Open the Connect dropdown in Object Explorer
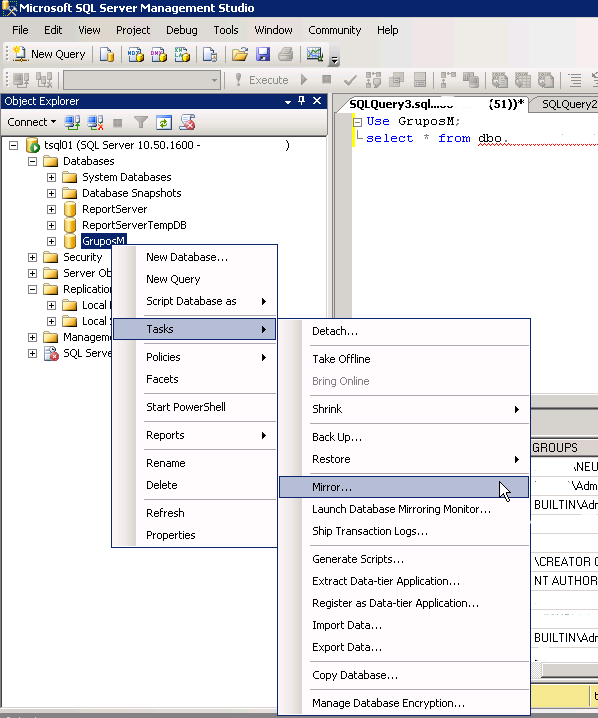This screenshot has height=718, width=598. coord(31,122)
